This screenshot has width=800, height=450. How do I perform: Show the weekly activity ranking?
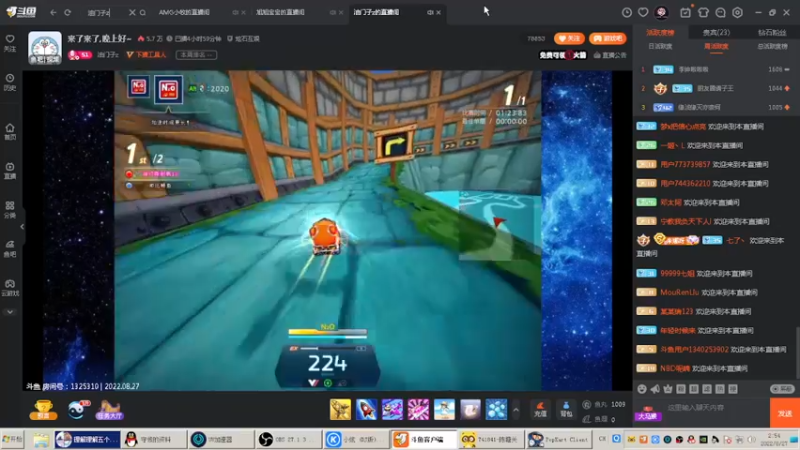[716, 46]
